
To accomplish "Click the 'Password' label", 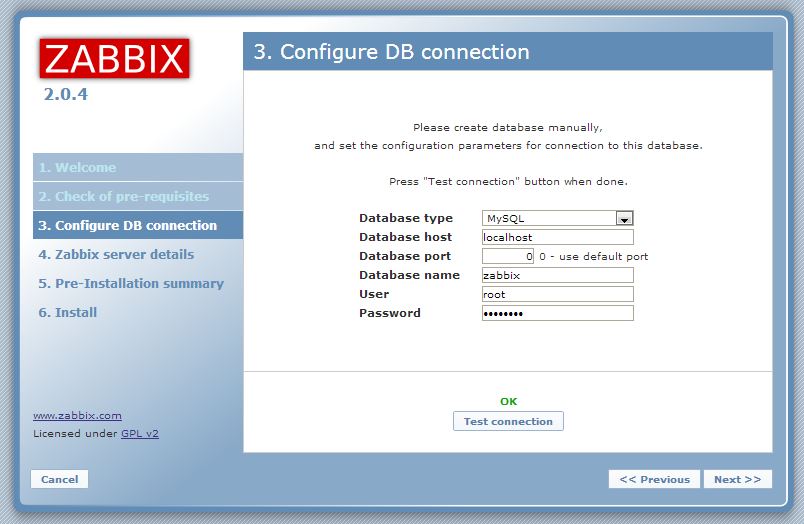I will 390,313.
